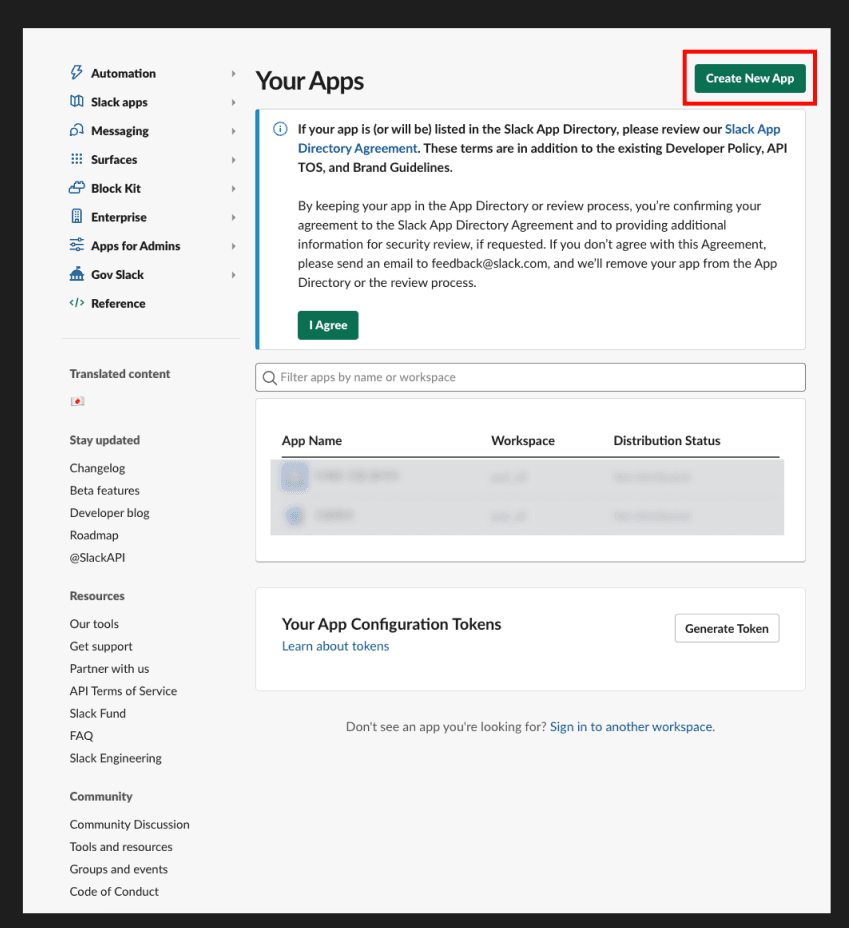Click the Gov Slack capitol icon
The height and width of the screenshot is (928, 849).
77,273
